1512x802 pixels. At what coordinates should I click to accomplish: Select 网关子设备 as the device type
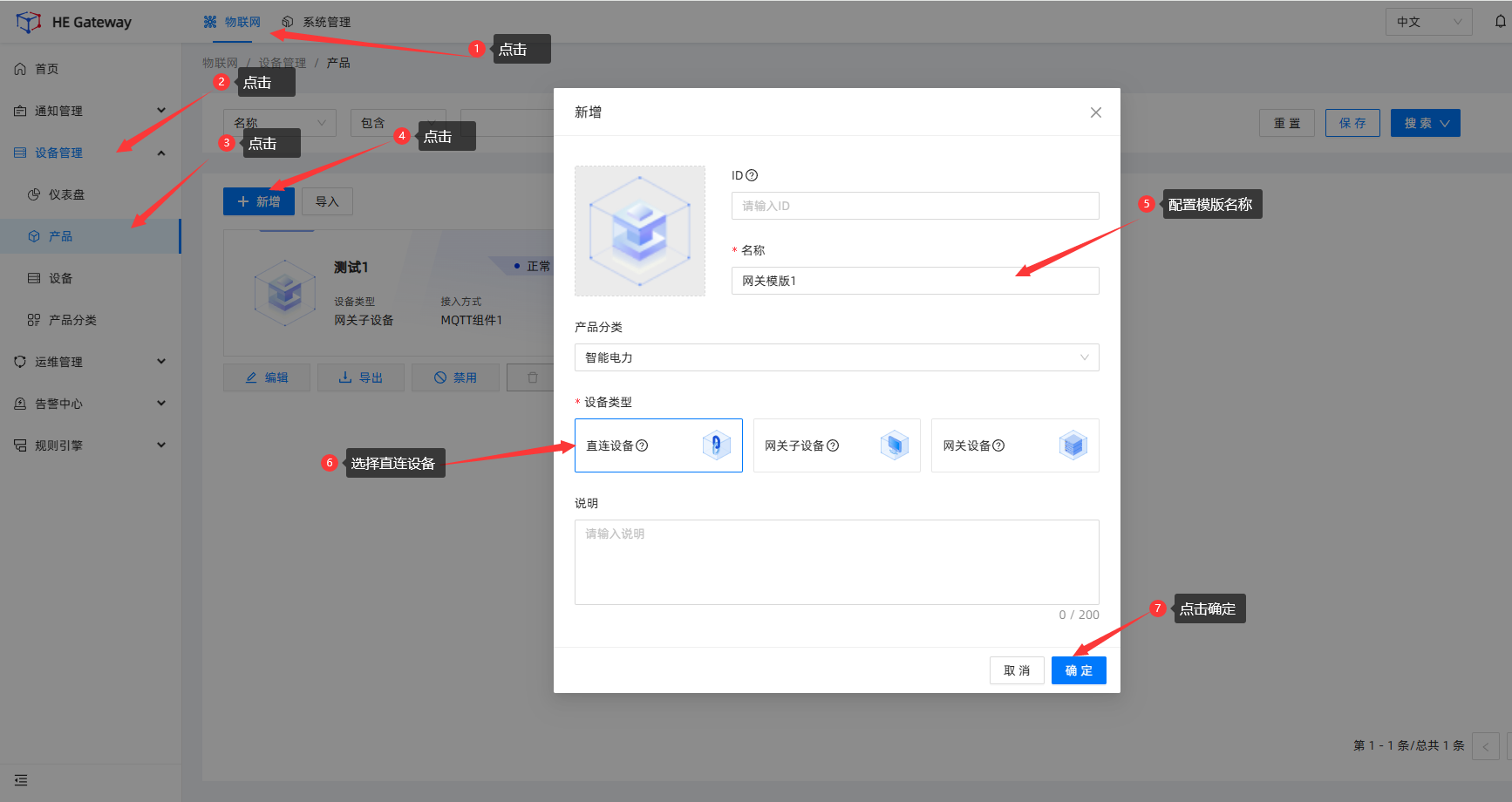(x=836, y=445)
